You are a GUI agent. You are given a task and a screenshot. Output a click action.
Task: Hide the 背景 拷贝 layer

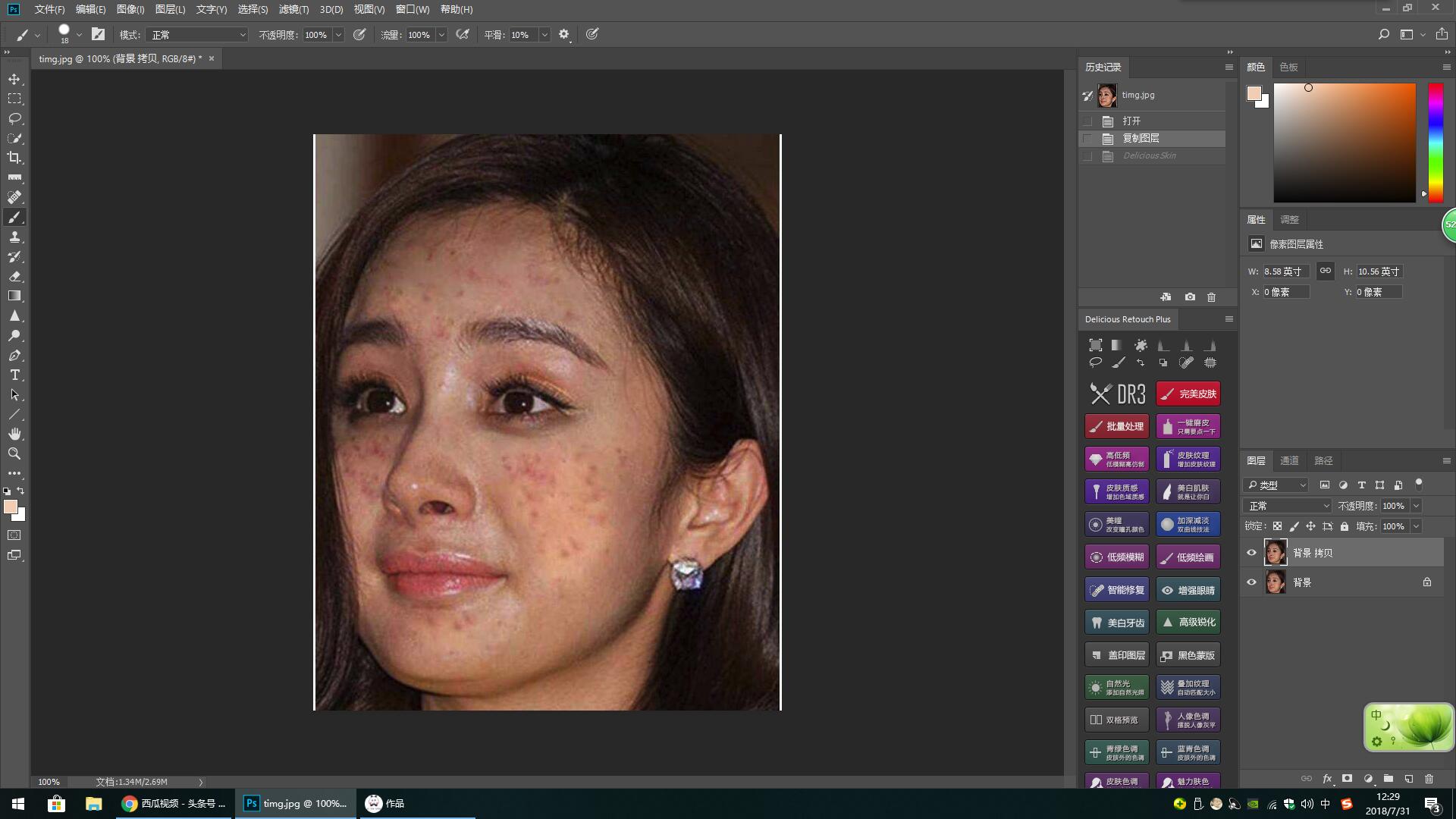(x=1252, y=553)
